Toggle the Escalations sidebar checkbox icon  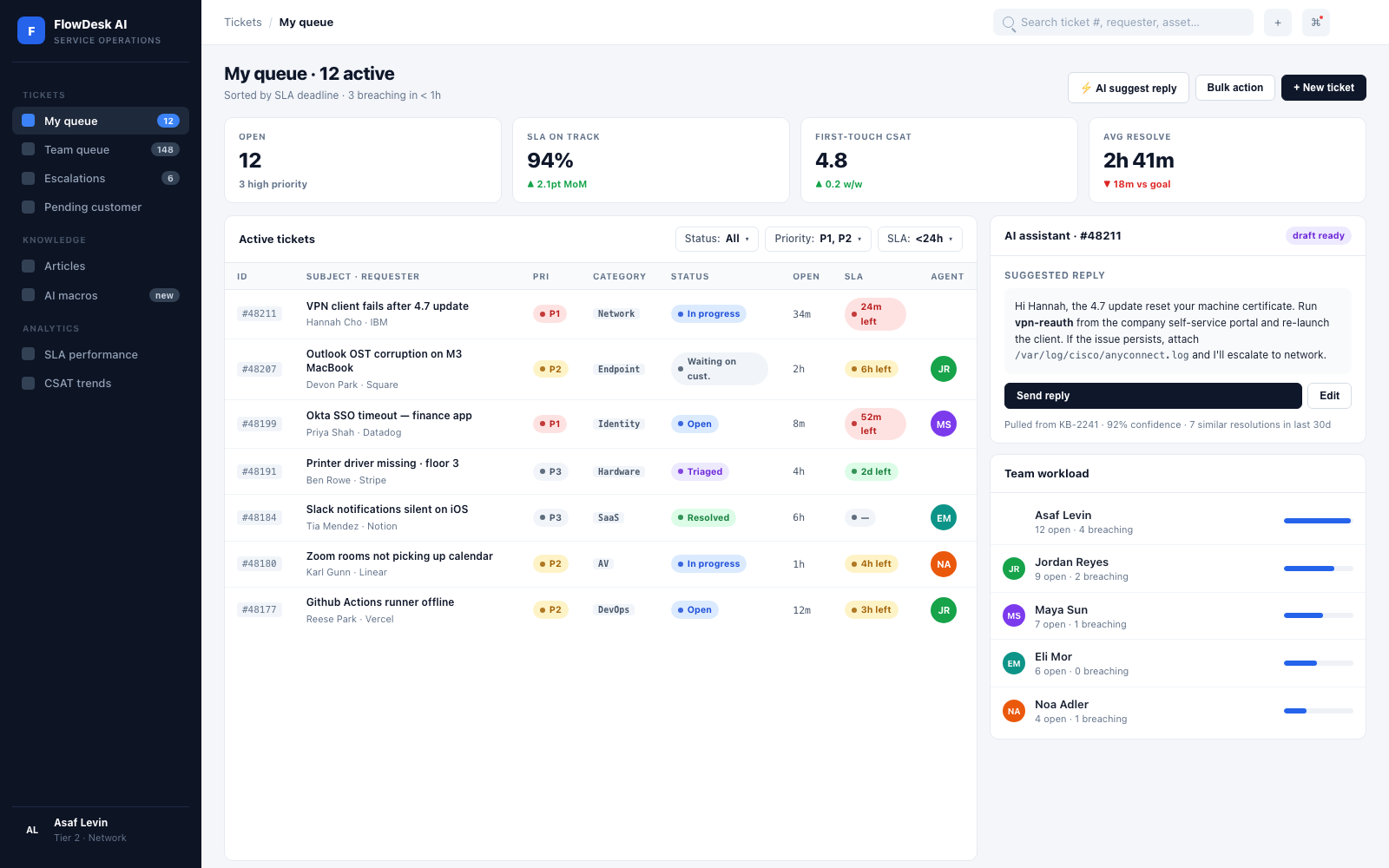[29, 178]
